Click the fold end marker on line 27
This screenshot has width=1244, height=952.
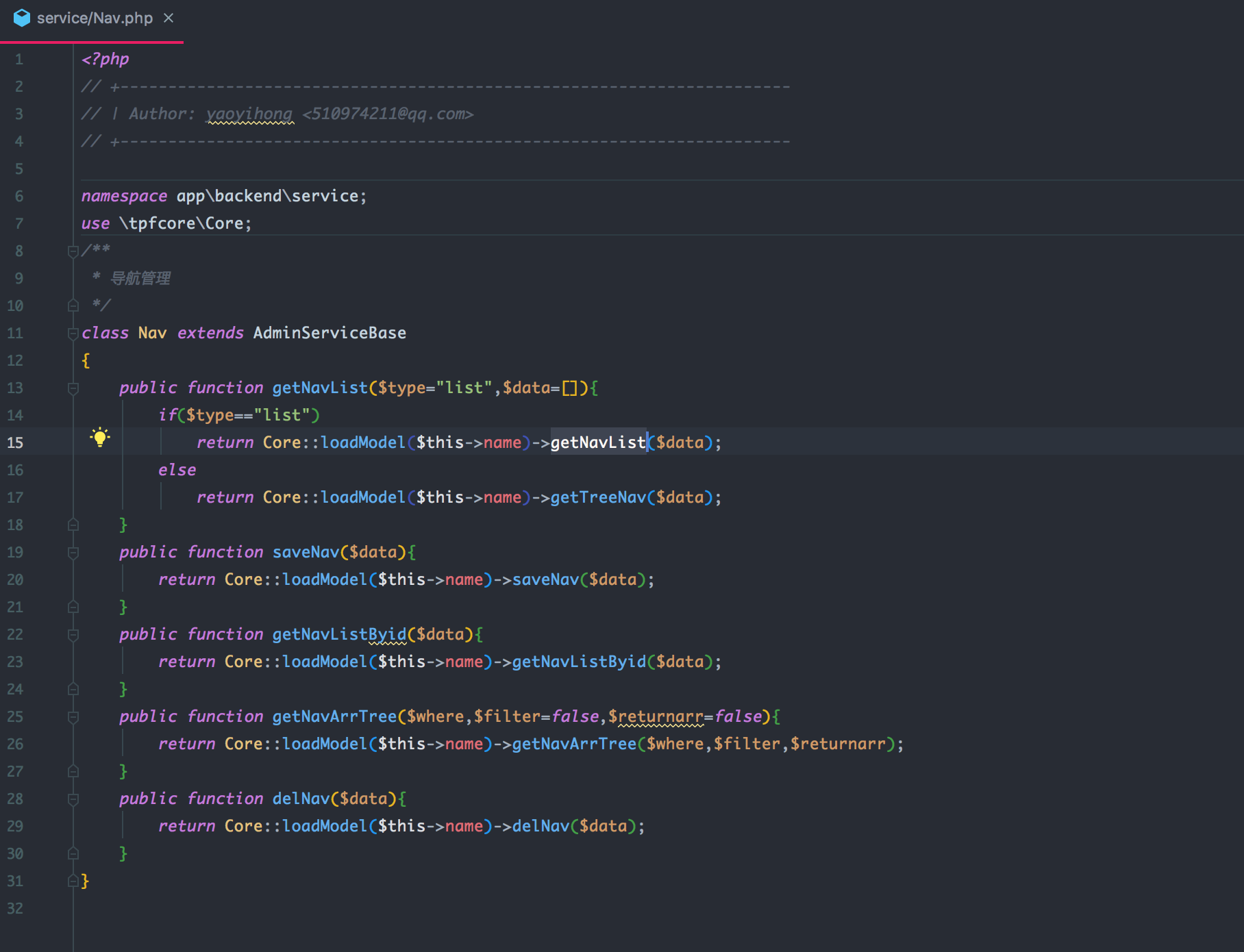tap(73, 771)
